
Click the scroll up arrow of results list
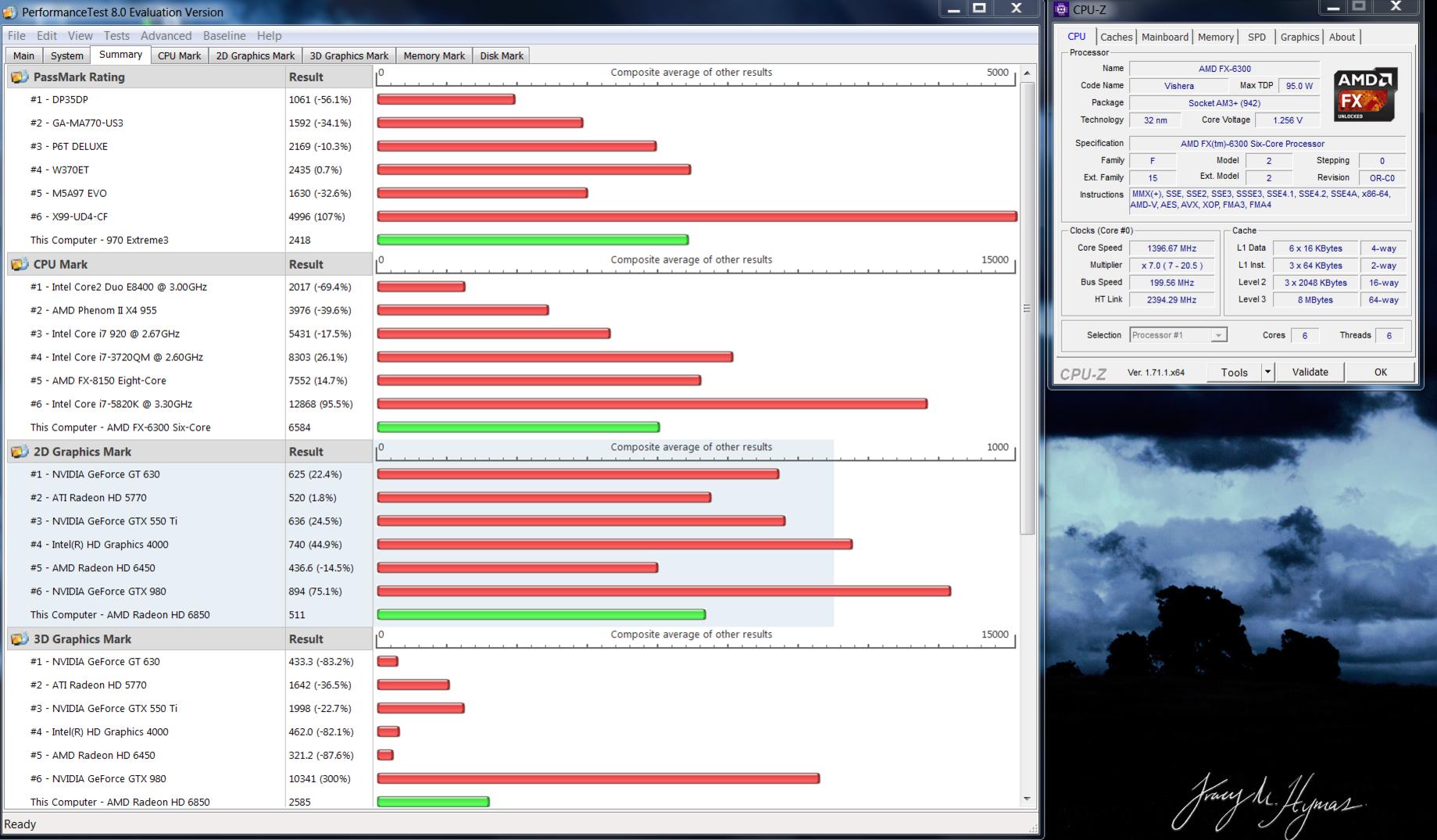(x=1027, y=73)
